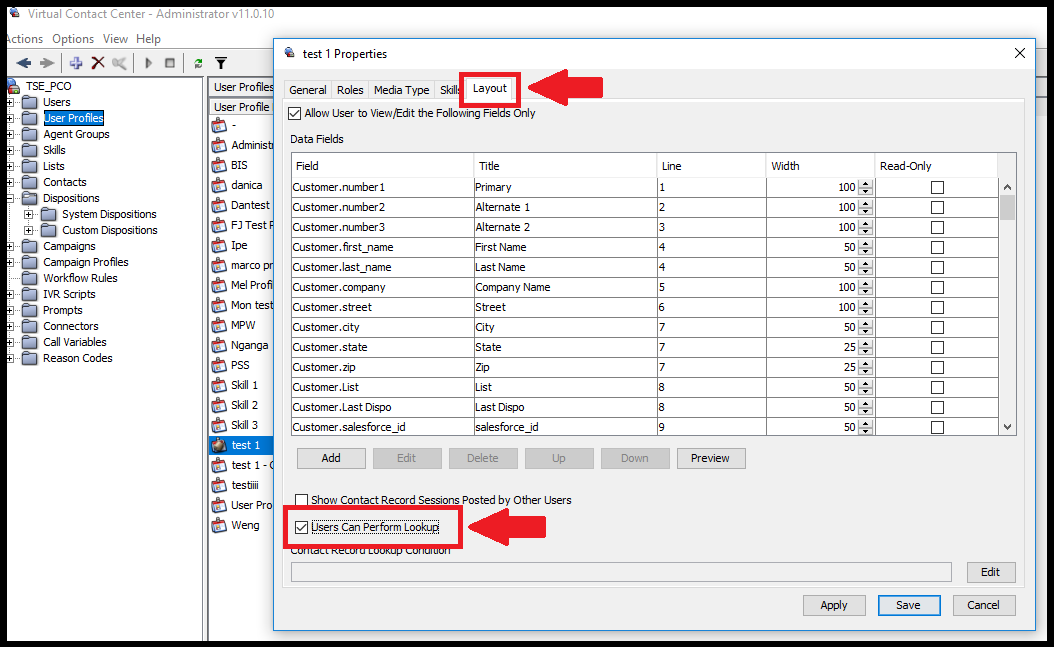Click the Preview button
The width and height of the screenshot is (1054, 647).
pyautogui.click(x=711, y=458)
